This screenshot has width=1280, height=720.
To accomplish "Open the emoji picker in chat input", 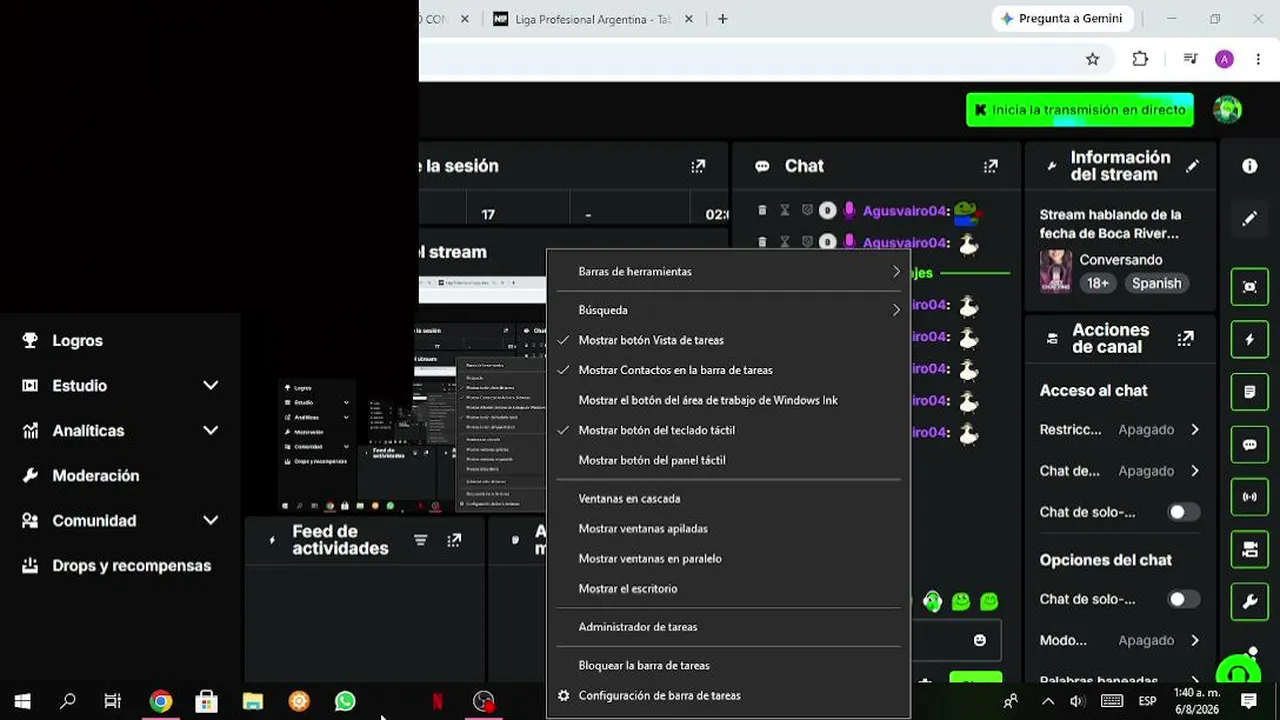I will [980, 640].
